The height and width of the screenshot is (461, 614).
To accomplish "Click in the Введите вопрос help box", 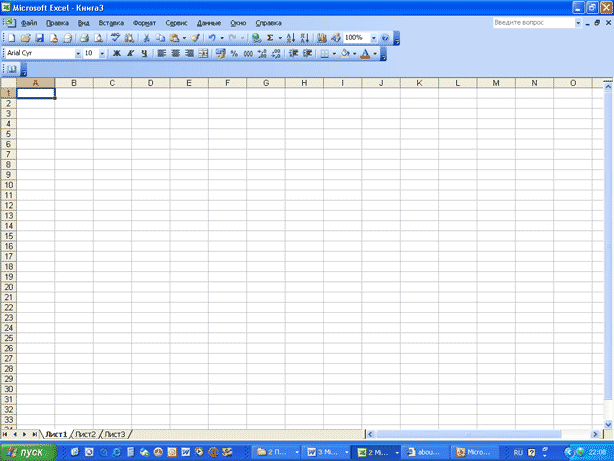I will 533,23.
